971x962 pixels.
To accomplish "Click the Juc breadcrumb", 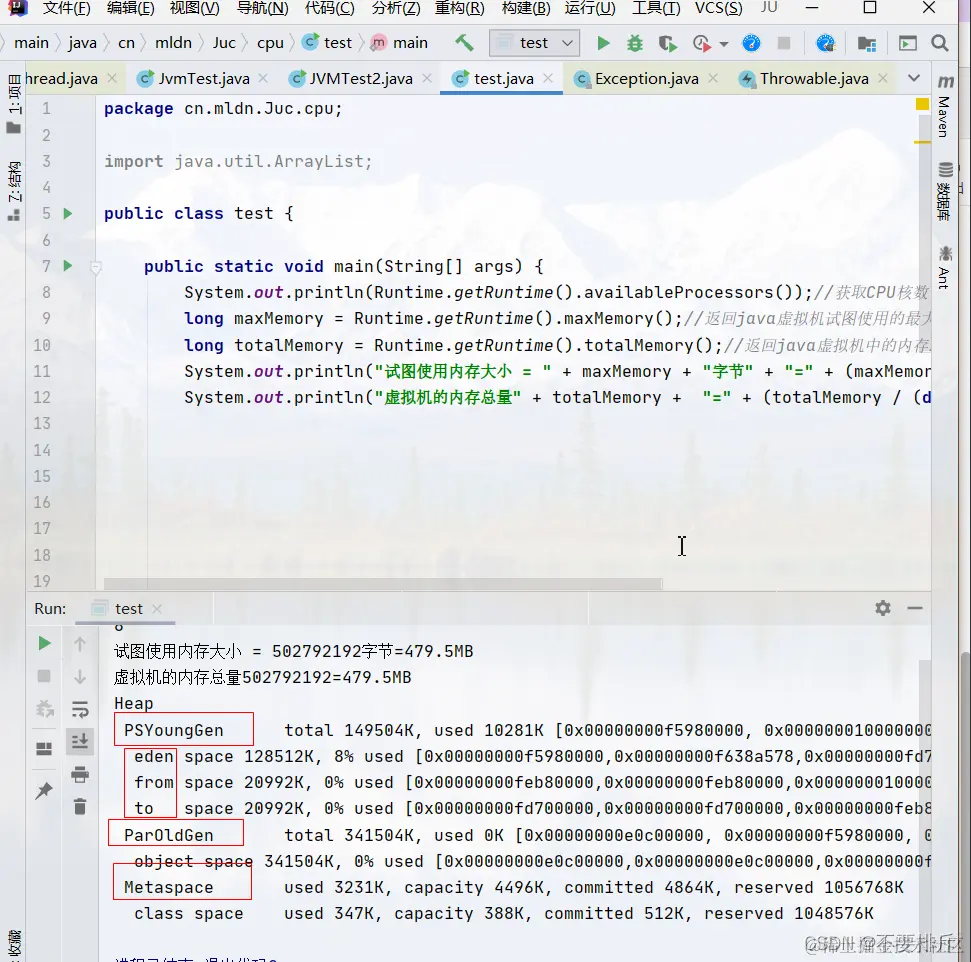I will (224, 43).
